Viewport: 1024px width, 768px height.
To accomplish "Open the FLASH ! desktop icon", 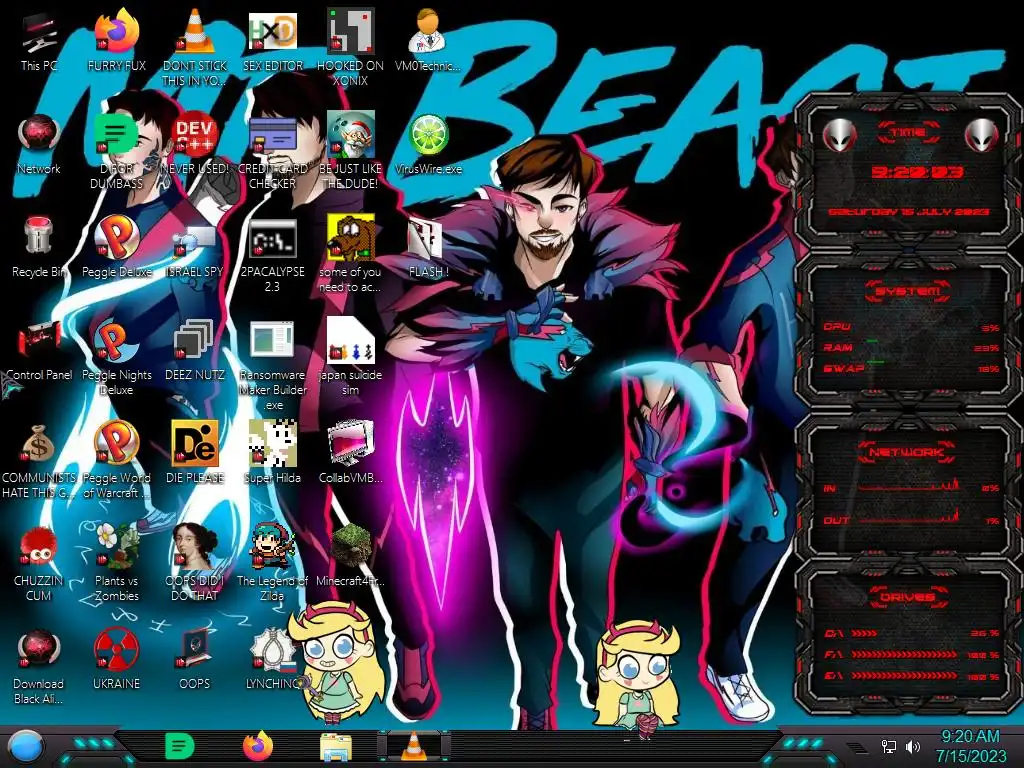I will click(428, 247).
